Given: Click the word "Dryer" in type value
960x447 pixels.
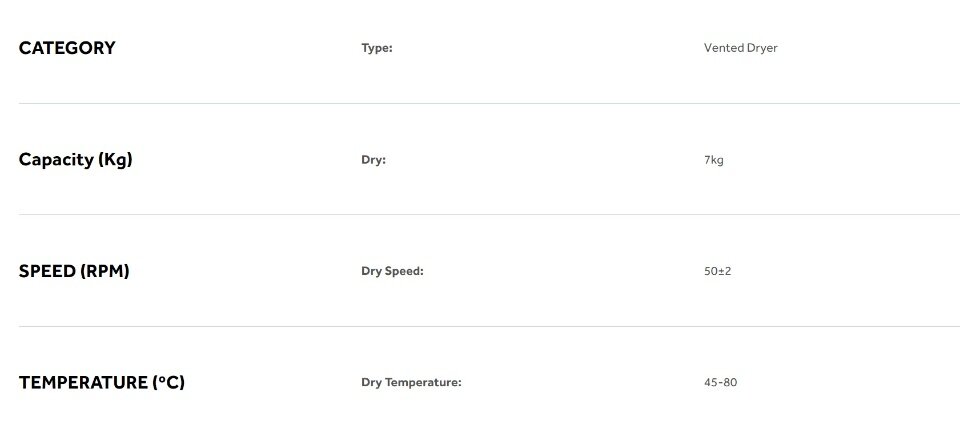Looking at the screenshot, I should [x=762, y=48].
